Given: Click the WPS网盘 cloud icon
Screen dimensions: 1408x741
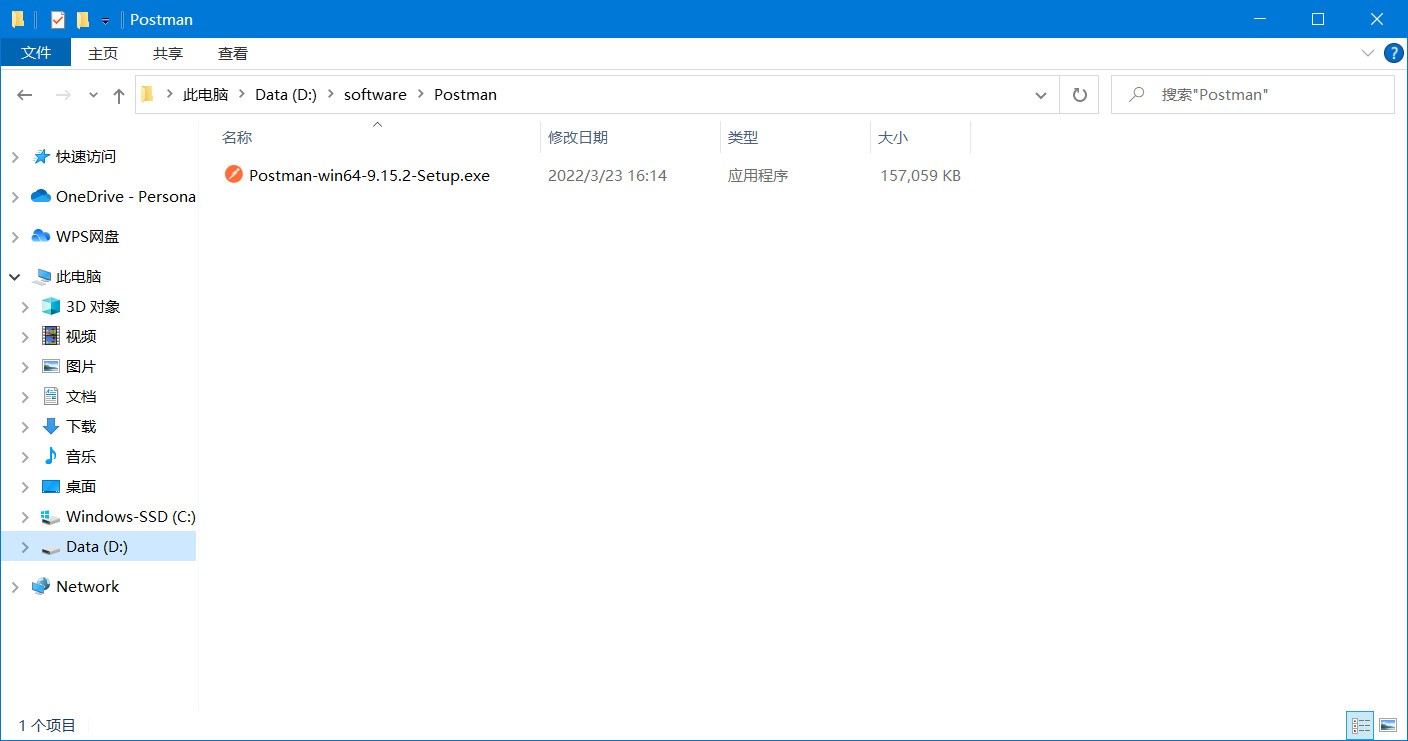Looking at the screenshot, I should pyautogui.click(x=41, y=237).
